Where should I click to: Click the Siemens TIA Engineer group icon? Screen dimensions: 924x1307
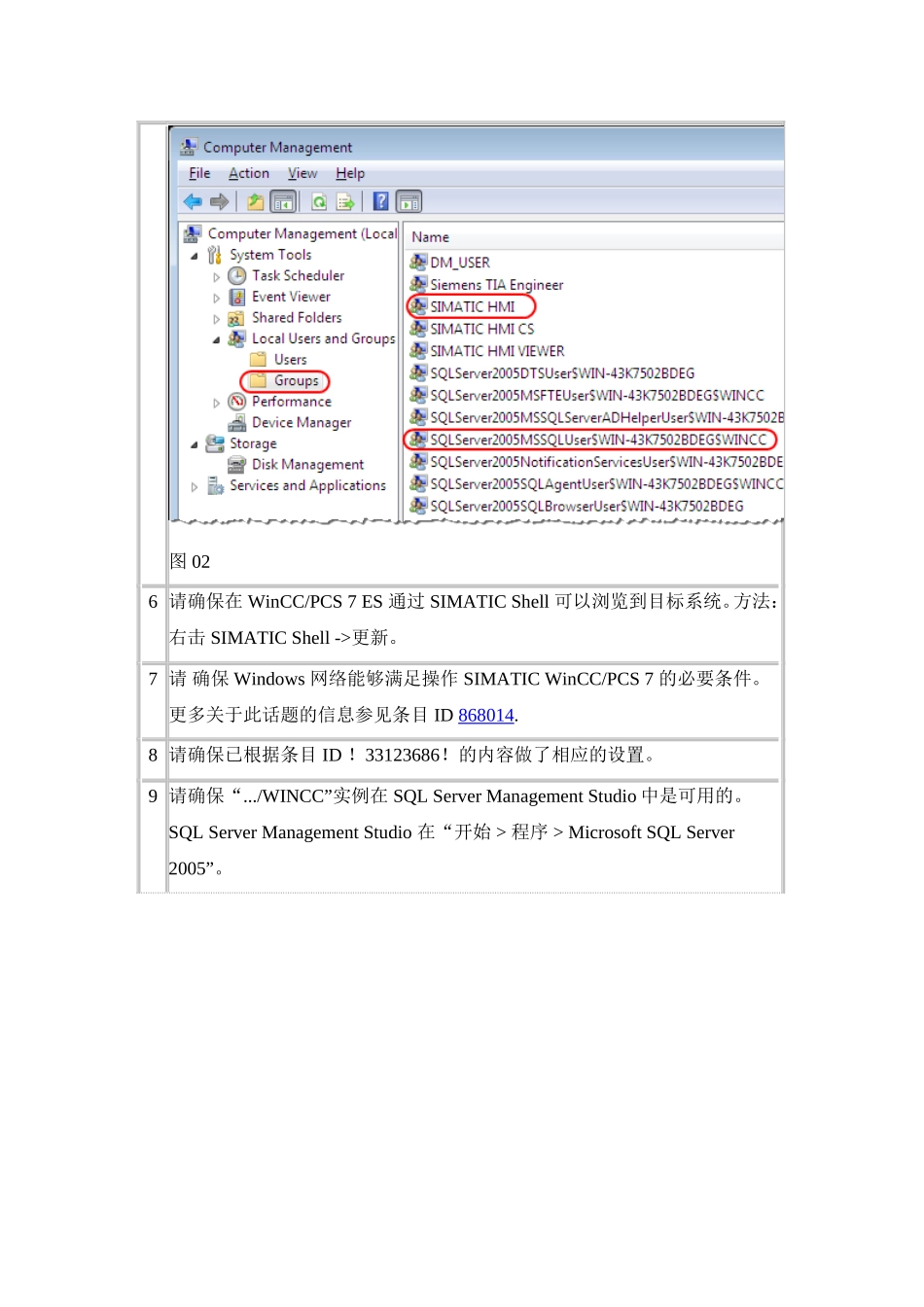pos(418,284)
